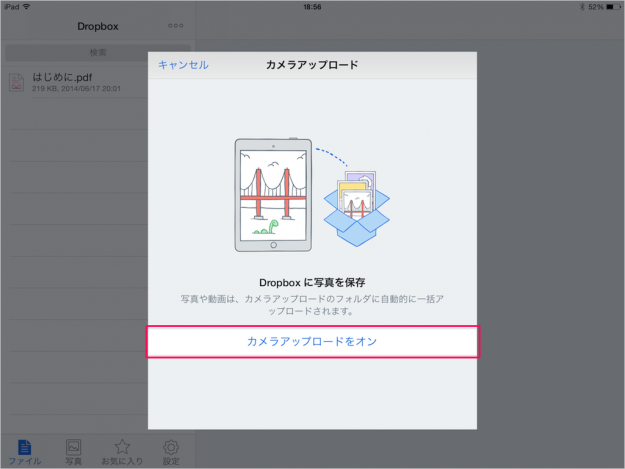Tap the Bluetooth icon in the status bar
The image size is (625, 469).
click(582, 7)
